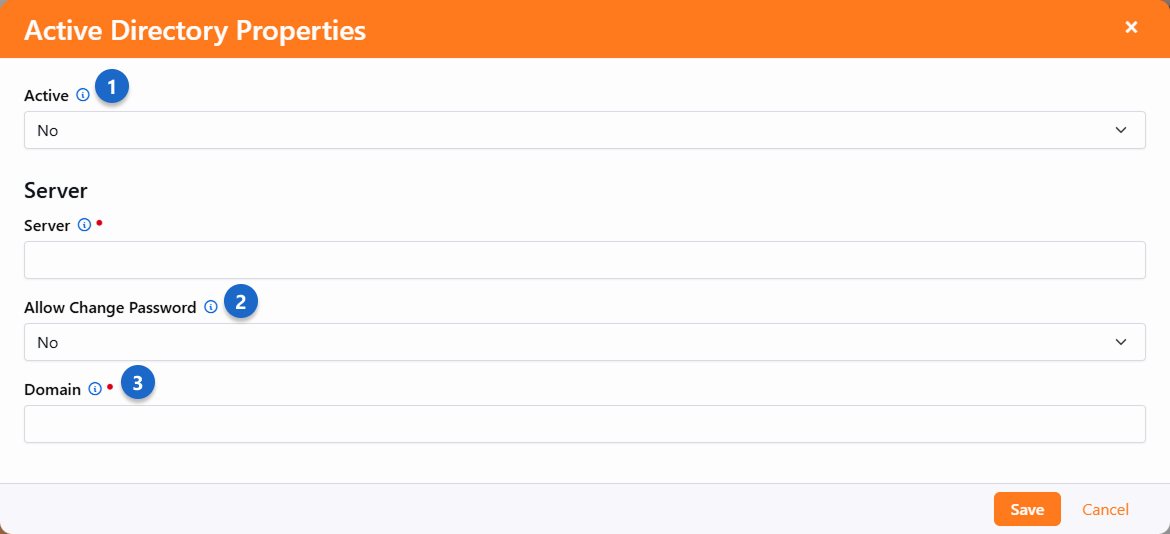Click the info icon next to Active
This screenshot has width=1170, height=534.
coord(83,96)
